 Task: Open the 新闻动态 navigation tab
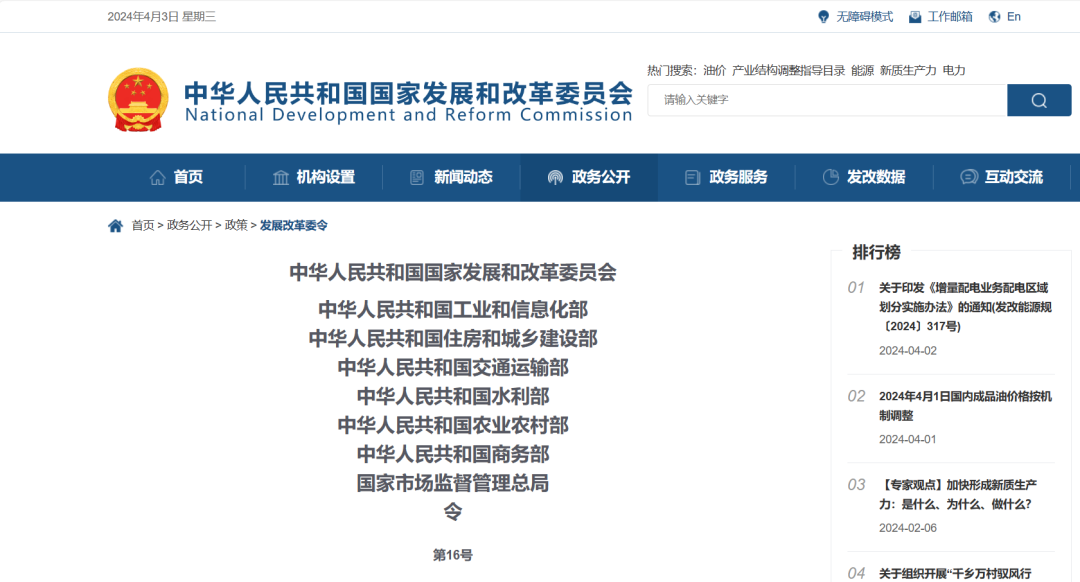point(451,177)
